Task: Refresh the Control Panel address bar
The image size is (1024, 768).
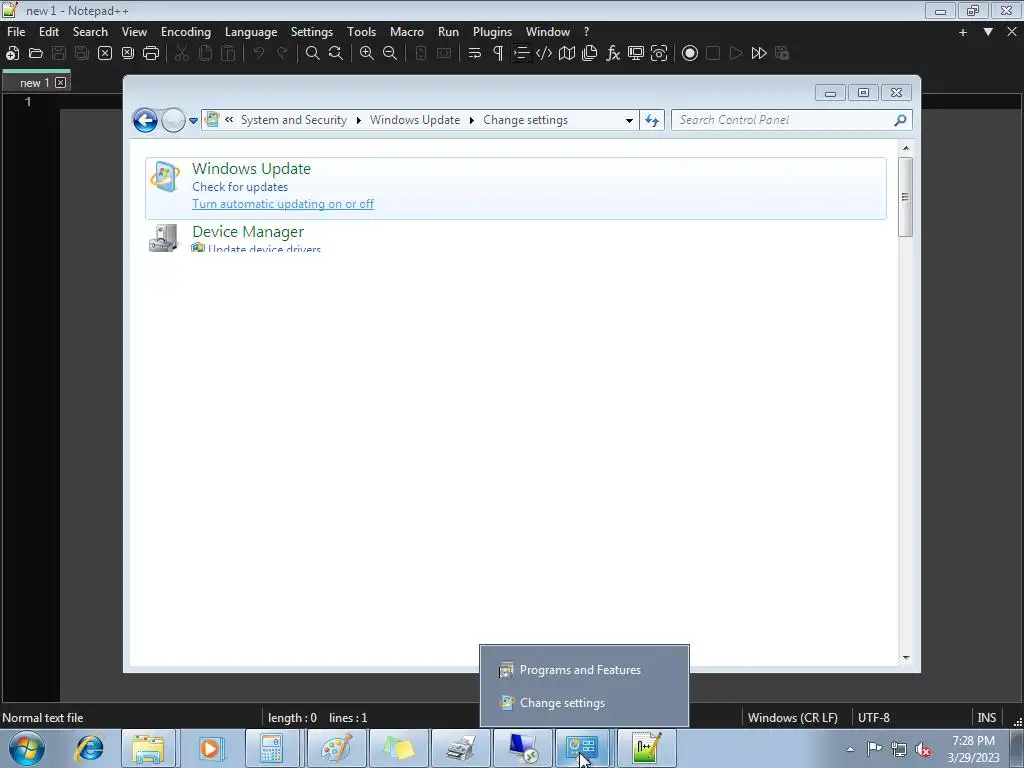Action: (x=652, y=120)
